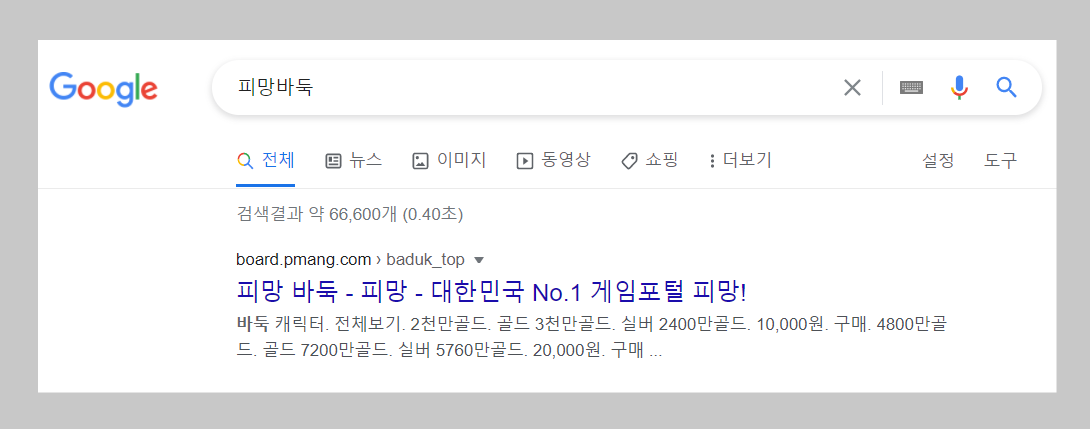The width and height of the screenshot is (1090, 429).
Task: Click the Google logo
Action: pyautogui.click(x=104, y=88)
